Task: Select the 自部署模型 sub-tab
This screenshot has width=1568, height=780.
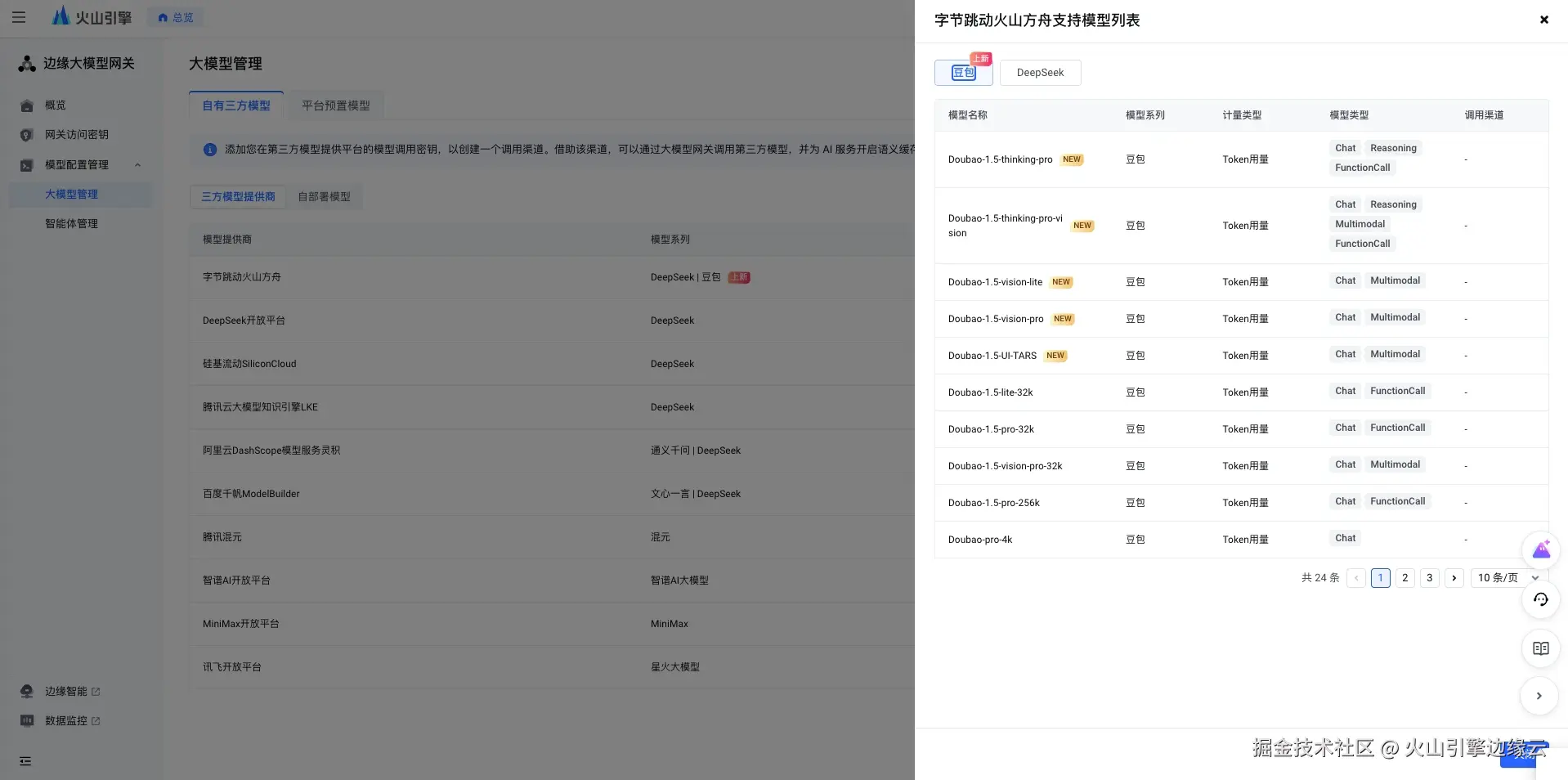Action: [x=324, y=197]
